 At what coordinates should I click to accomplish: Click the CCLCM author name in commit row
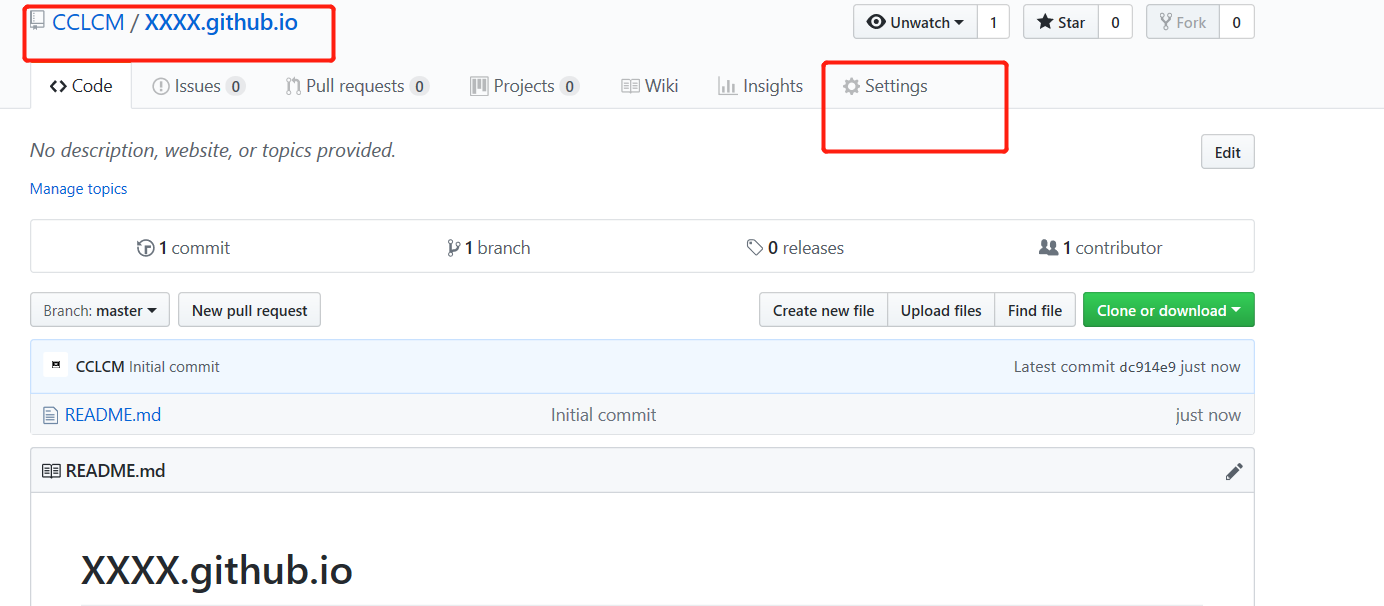pyautogui.click(x=100, y=367)
